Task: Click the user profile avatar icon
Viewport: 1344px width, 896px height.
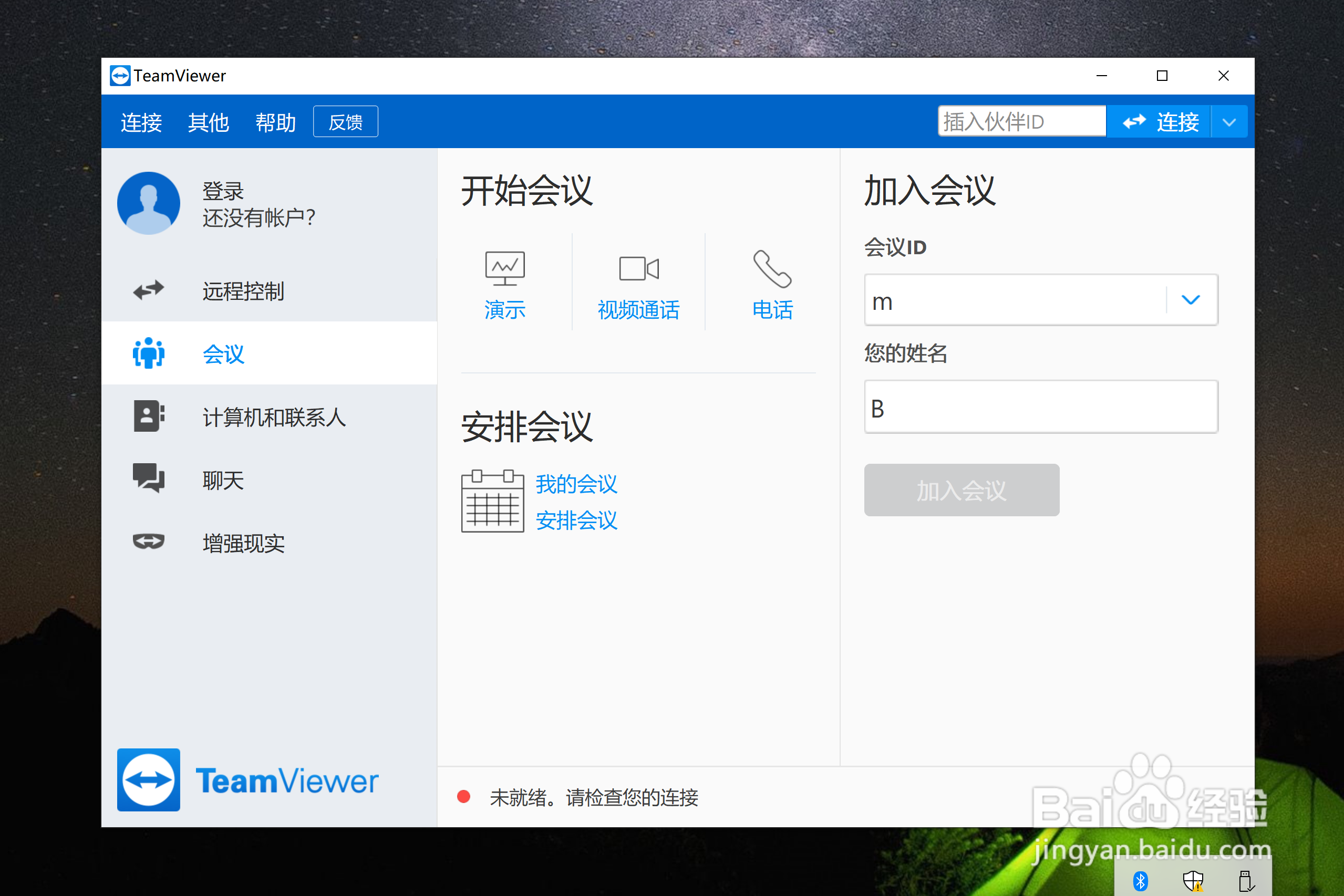Action: click(149, 203)
